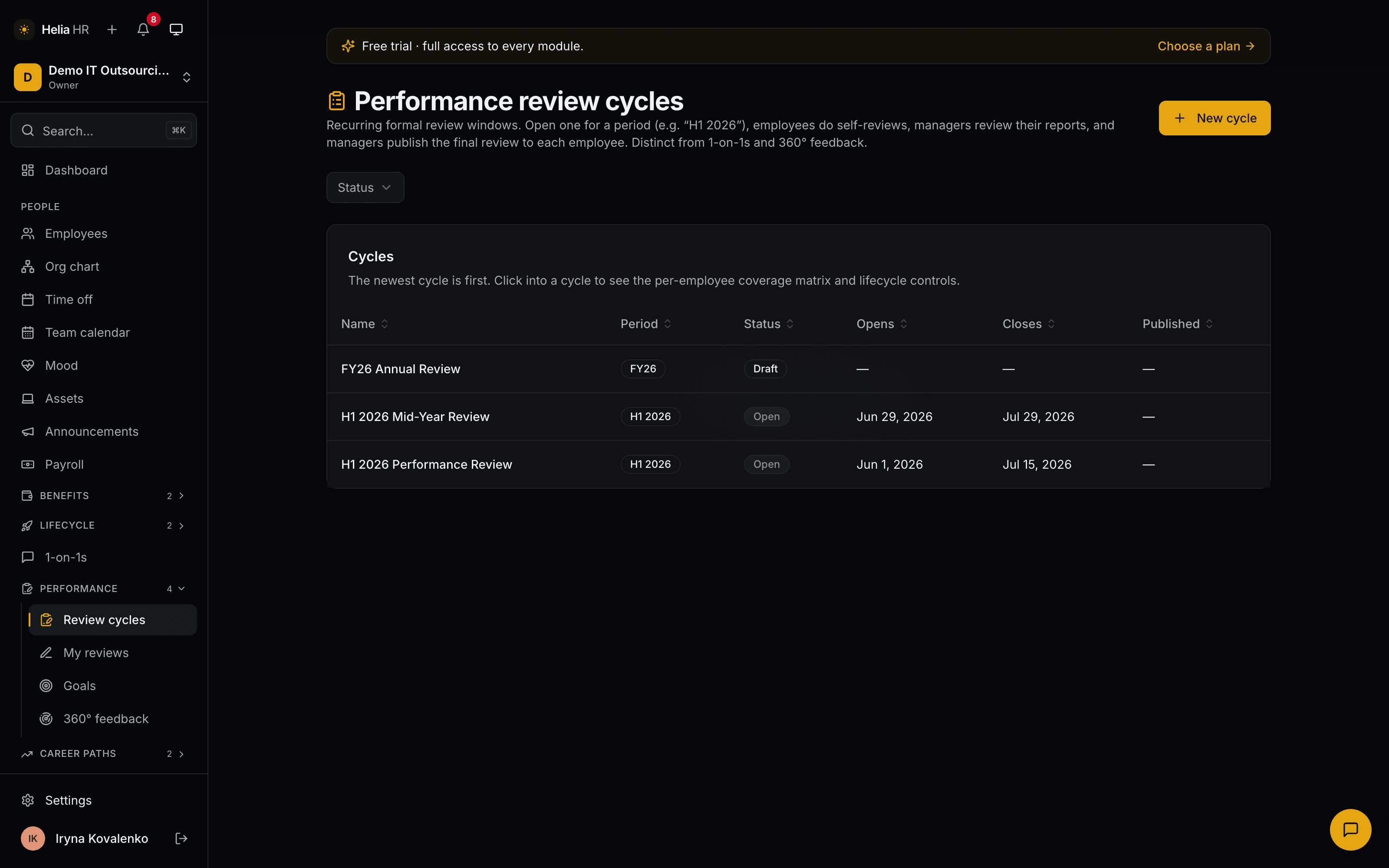1389x868 pixels.
Task: Expand the Career Paths section
Action: click(x=104, y=754)
